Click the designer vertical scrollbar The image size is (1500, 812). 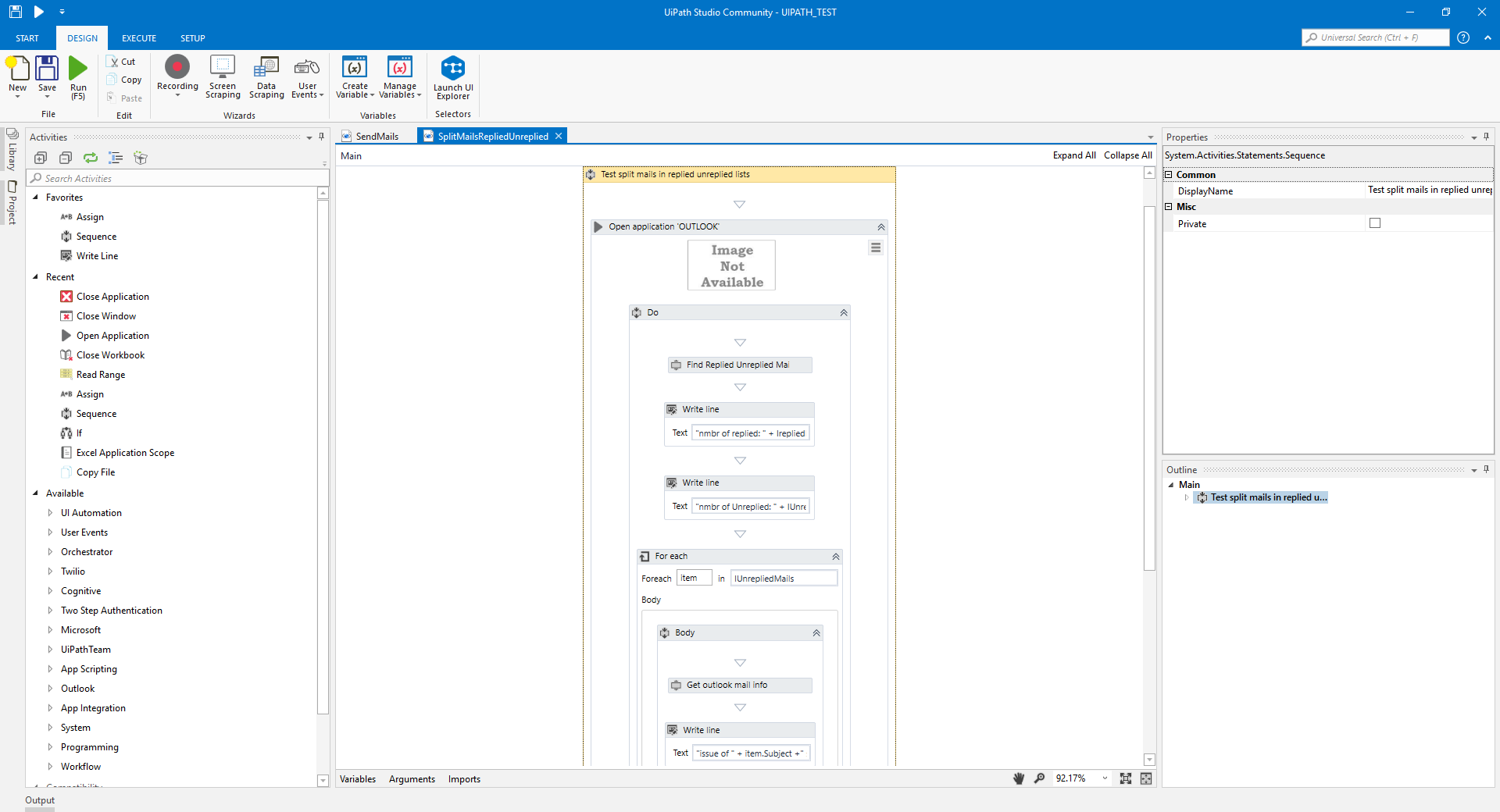[x=1149, y=388]
